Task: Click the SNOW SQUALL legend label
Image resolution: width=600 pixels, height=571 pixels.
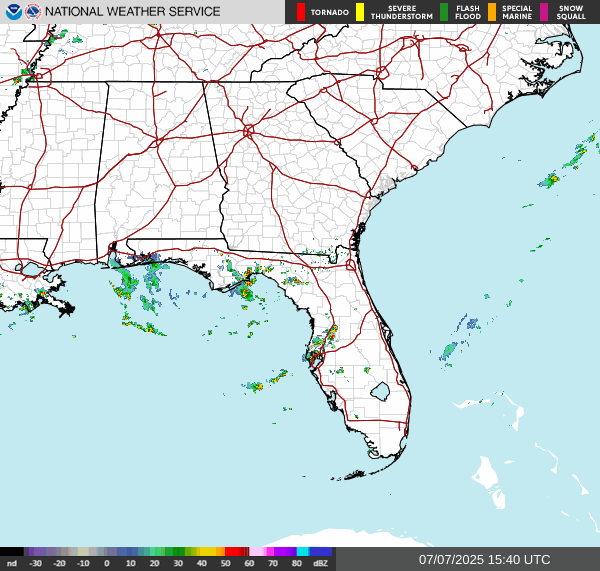Action: click(571, 12)
